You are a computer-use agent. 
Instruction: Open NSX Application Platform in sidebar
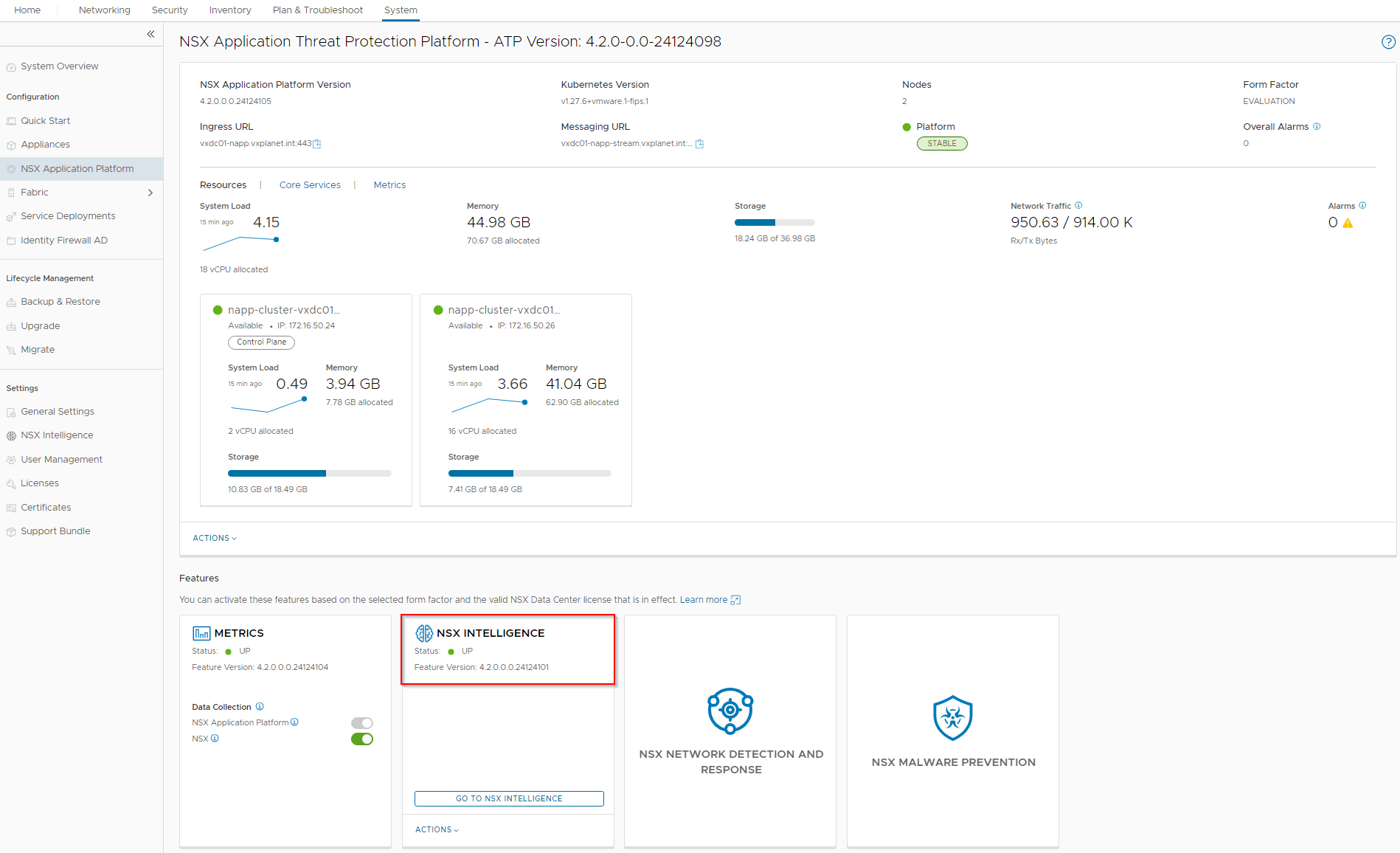point(81,169)
